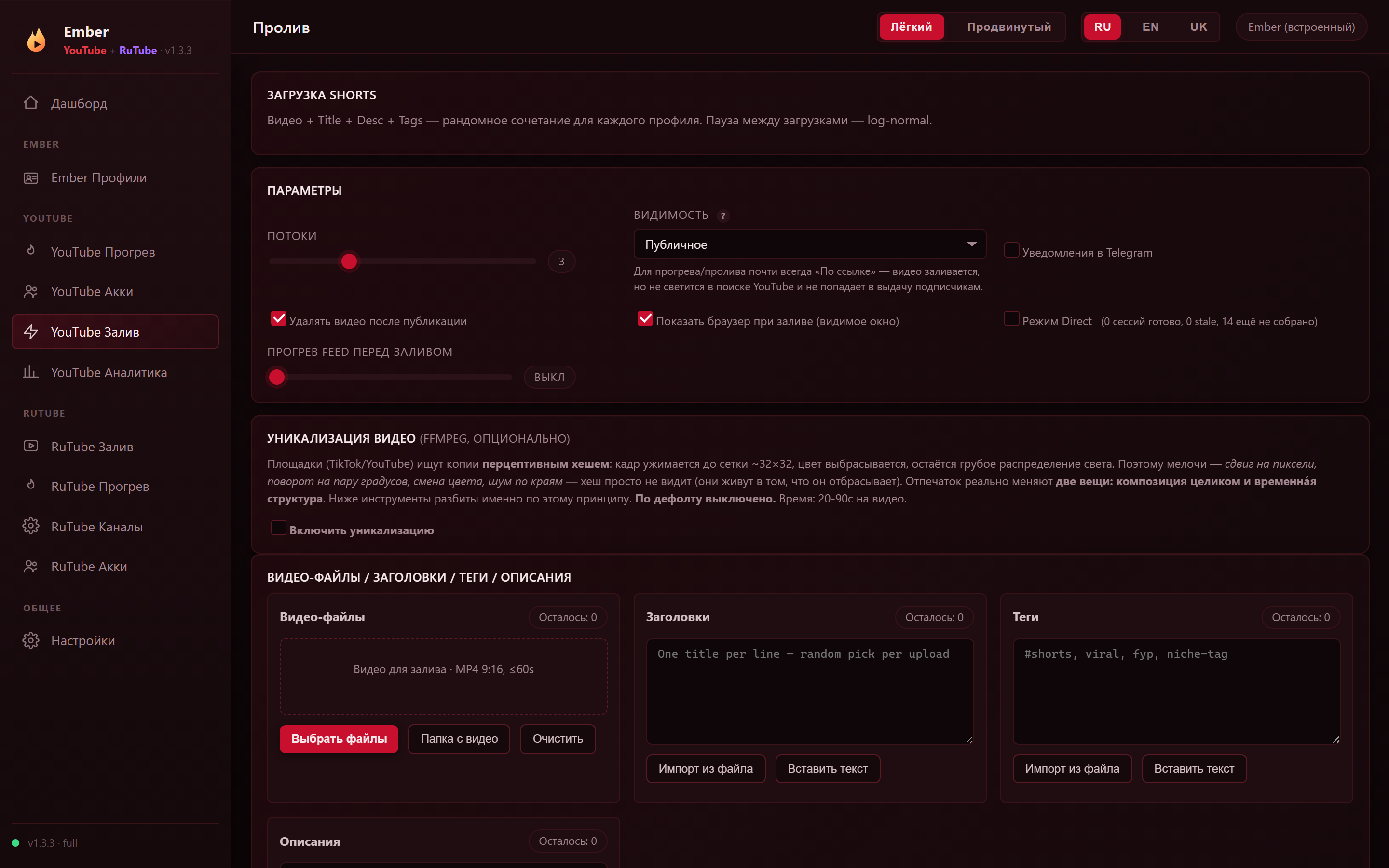1389x868 pixels.
Task: Click Вставить текст under Заголовки
Action: pyautogui.click(x=827, y=769)
